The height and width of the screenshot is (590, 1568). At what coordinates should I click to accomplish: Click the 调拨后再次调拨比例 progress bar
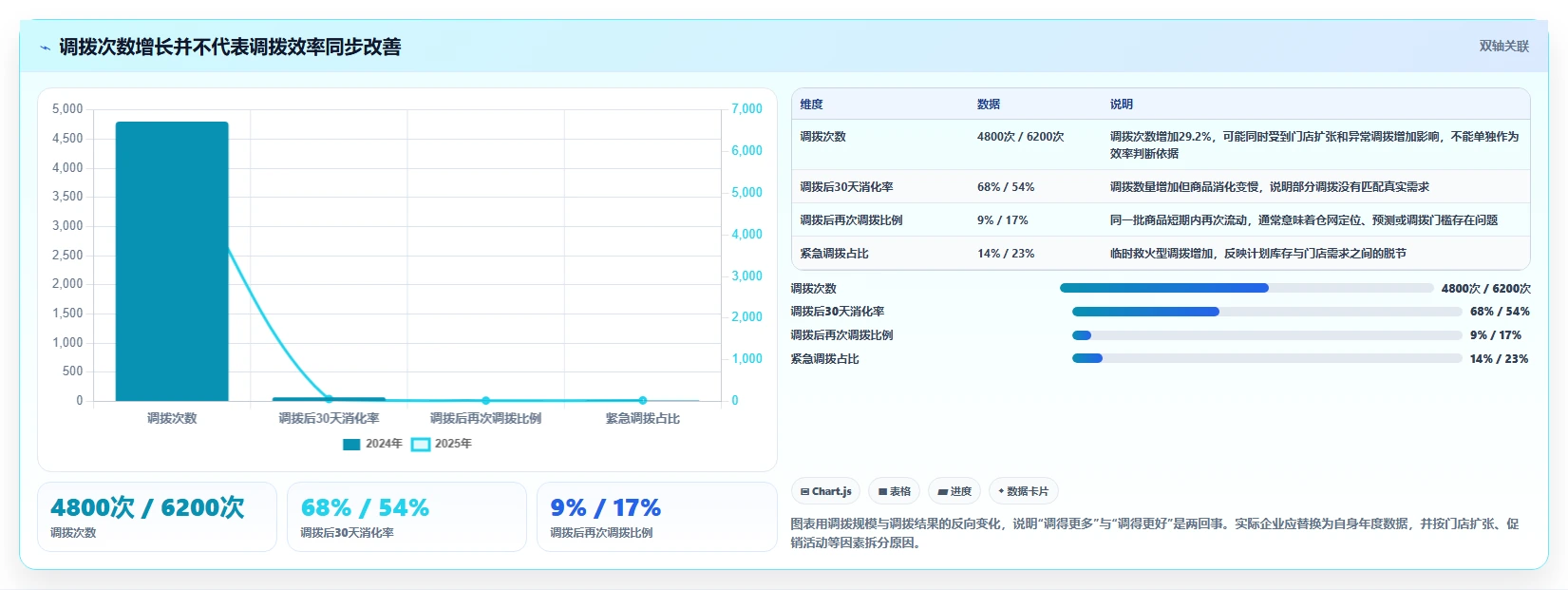[x=1267, y=335]
